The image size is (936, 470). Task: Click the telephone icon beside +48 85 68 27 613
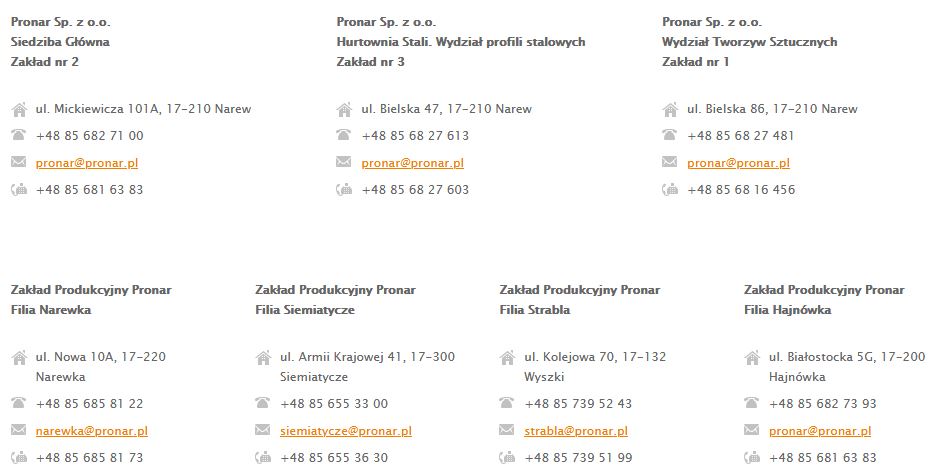point(345,136)
